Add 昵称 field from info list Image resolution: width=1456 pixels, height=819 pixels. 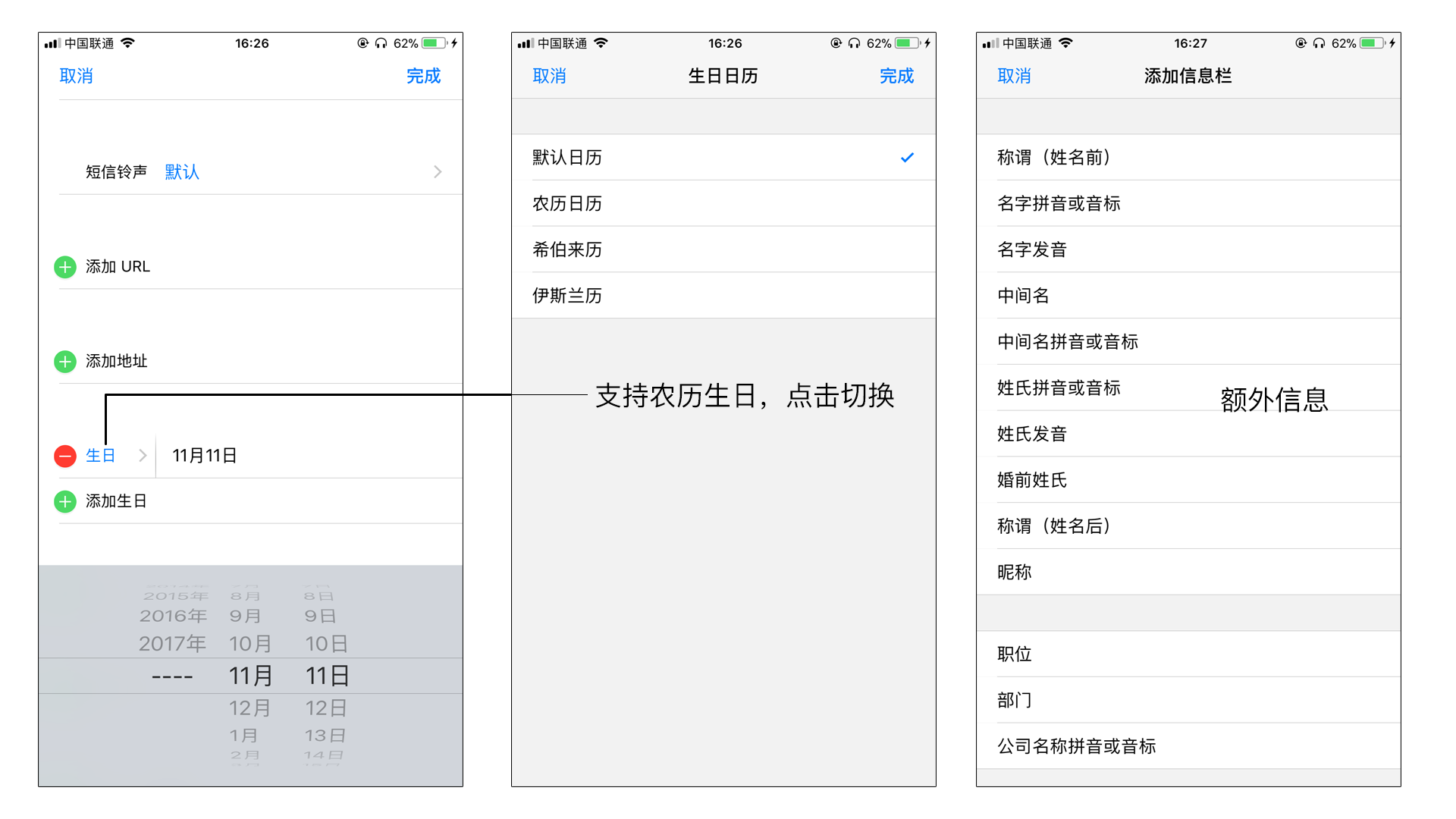(1015, 573)
